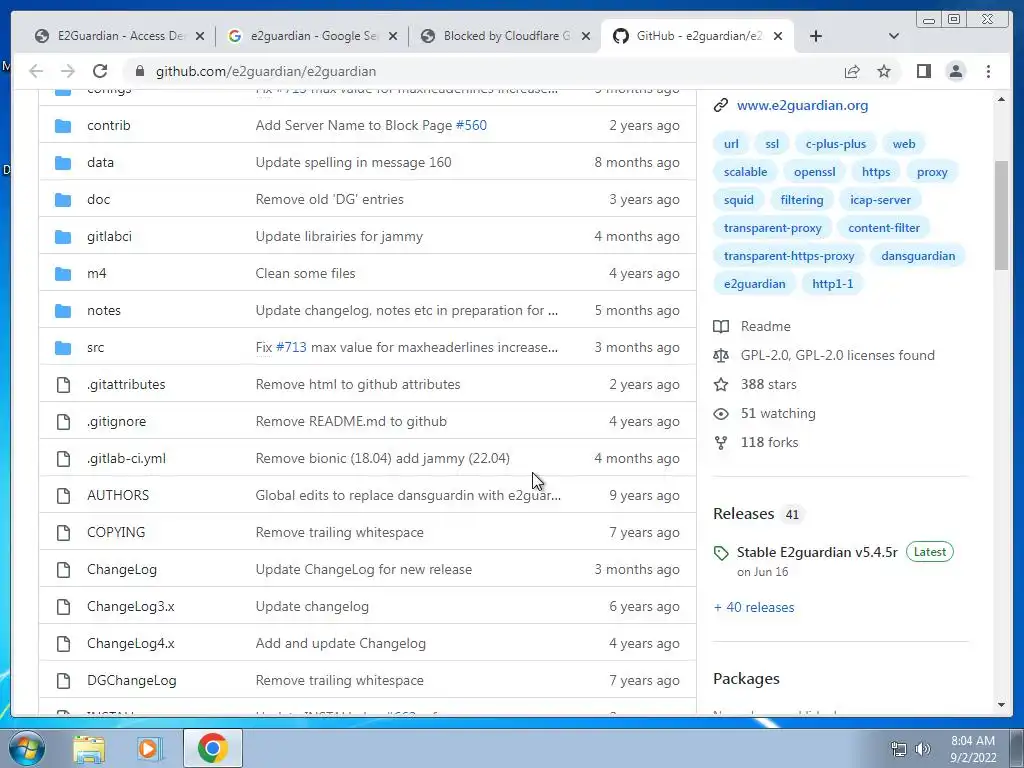1024x768 pixels.
Task: Select the 'http1-1' topic tag
Action: coord(832,284)
